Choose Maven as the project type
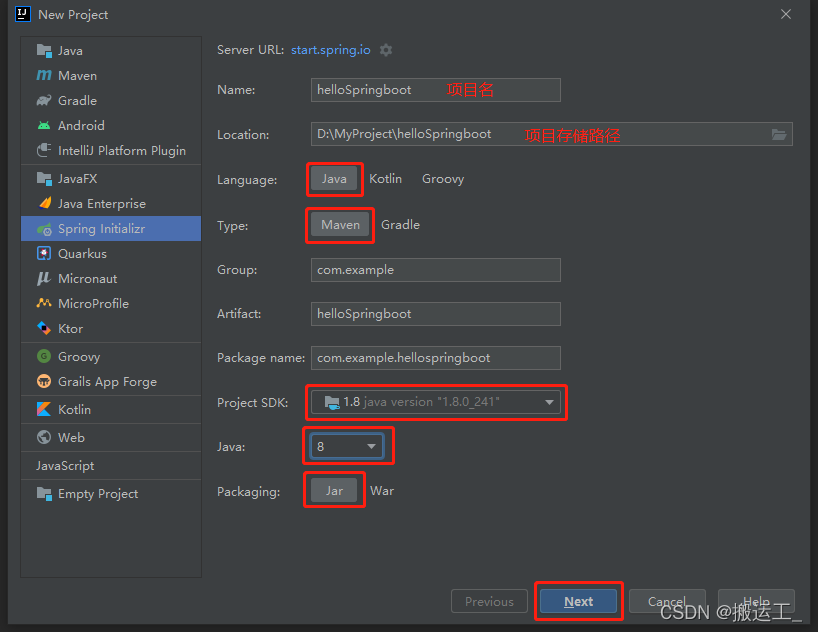The width and height of the screenshot is (818, 632). pyautogui.click(x=340, y=225)
